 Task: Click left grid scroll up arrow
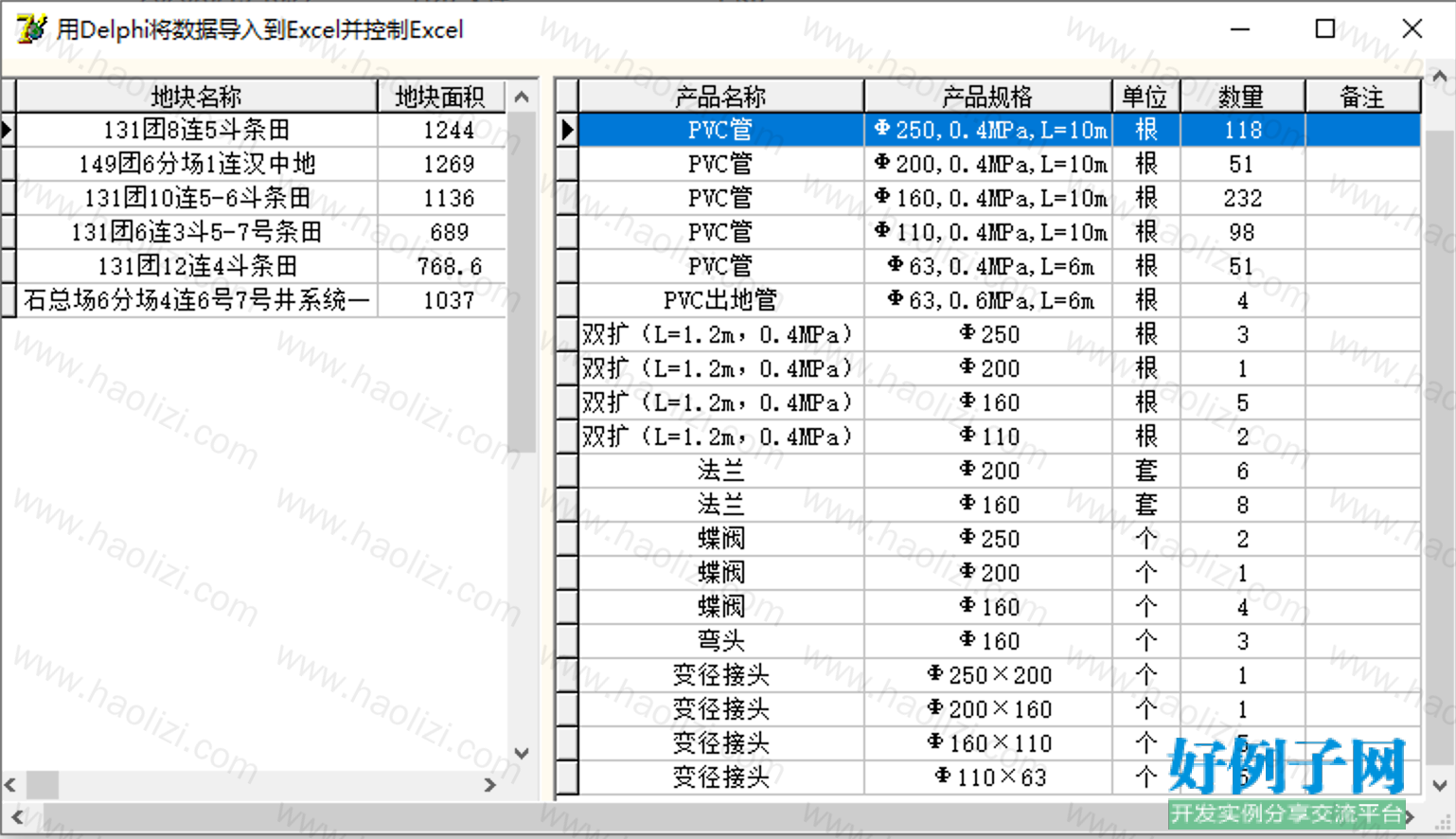pos(522,97)
